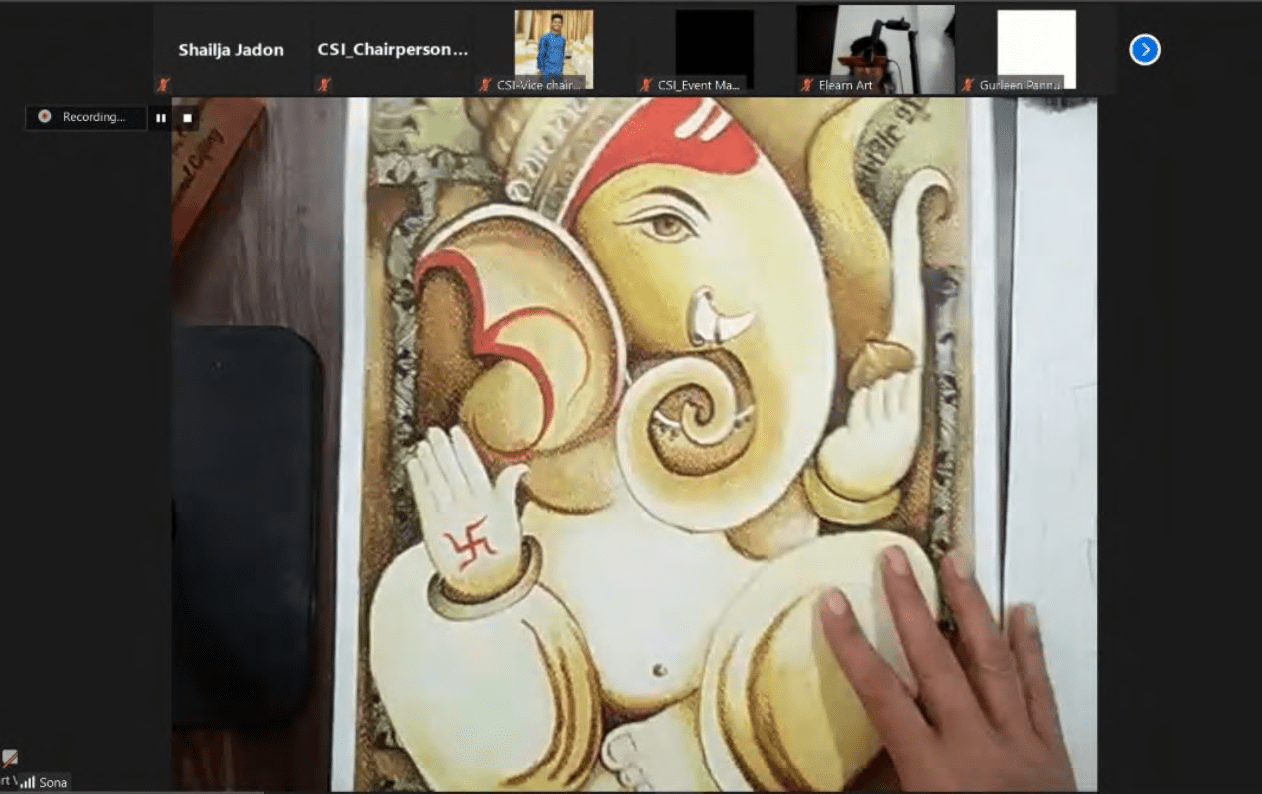Open the Gurleen Pannu video thumbnail
The height and width of the screenshot is (794, 1262).
pyautogui.click(x=1036, y=50)
